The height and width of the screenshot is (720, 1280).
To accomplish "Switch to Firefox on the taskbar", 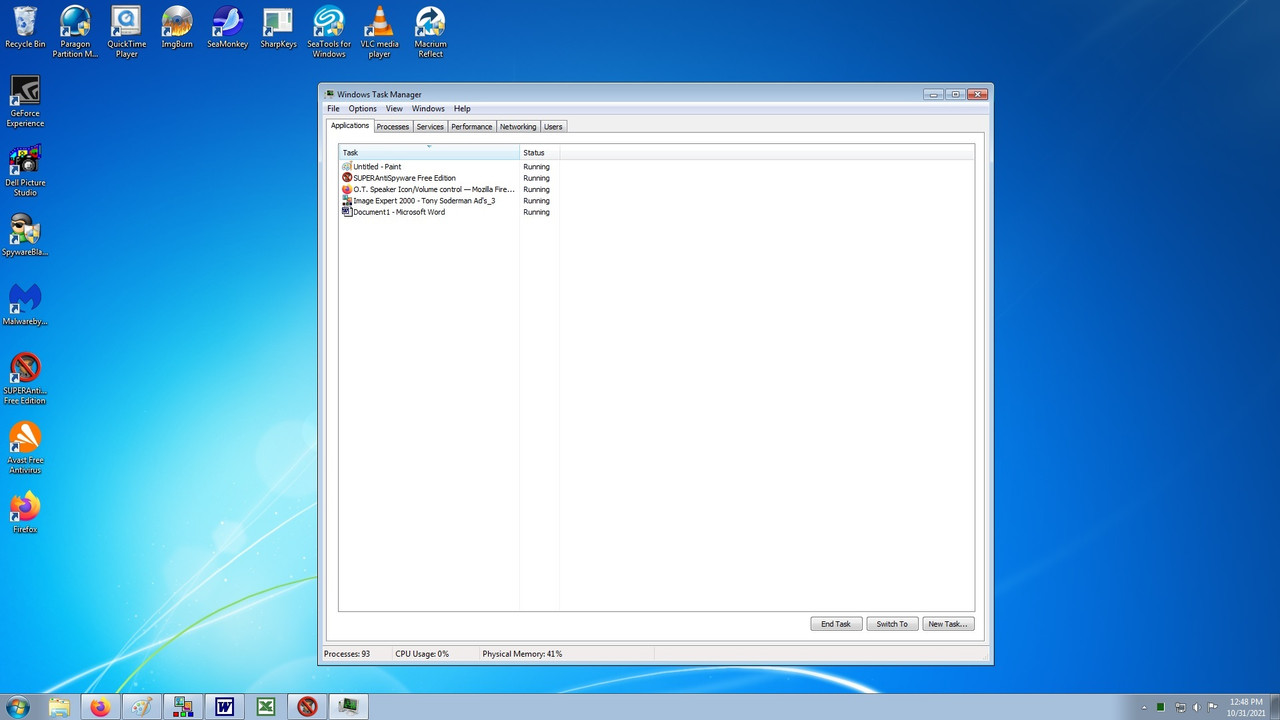I will click(100, 707).
